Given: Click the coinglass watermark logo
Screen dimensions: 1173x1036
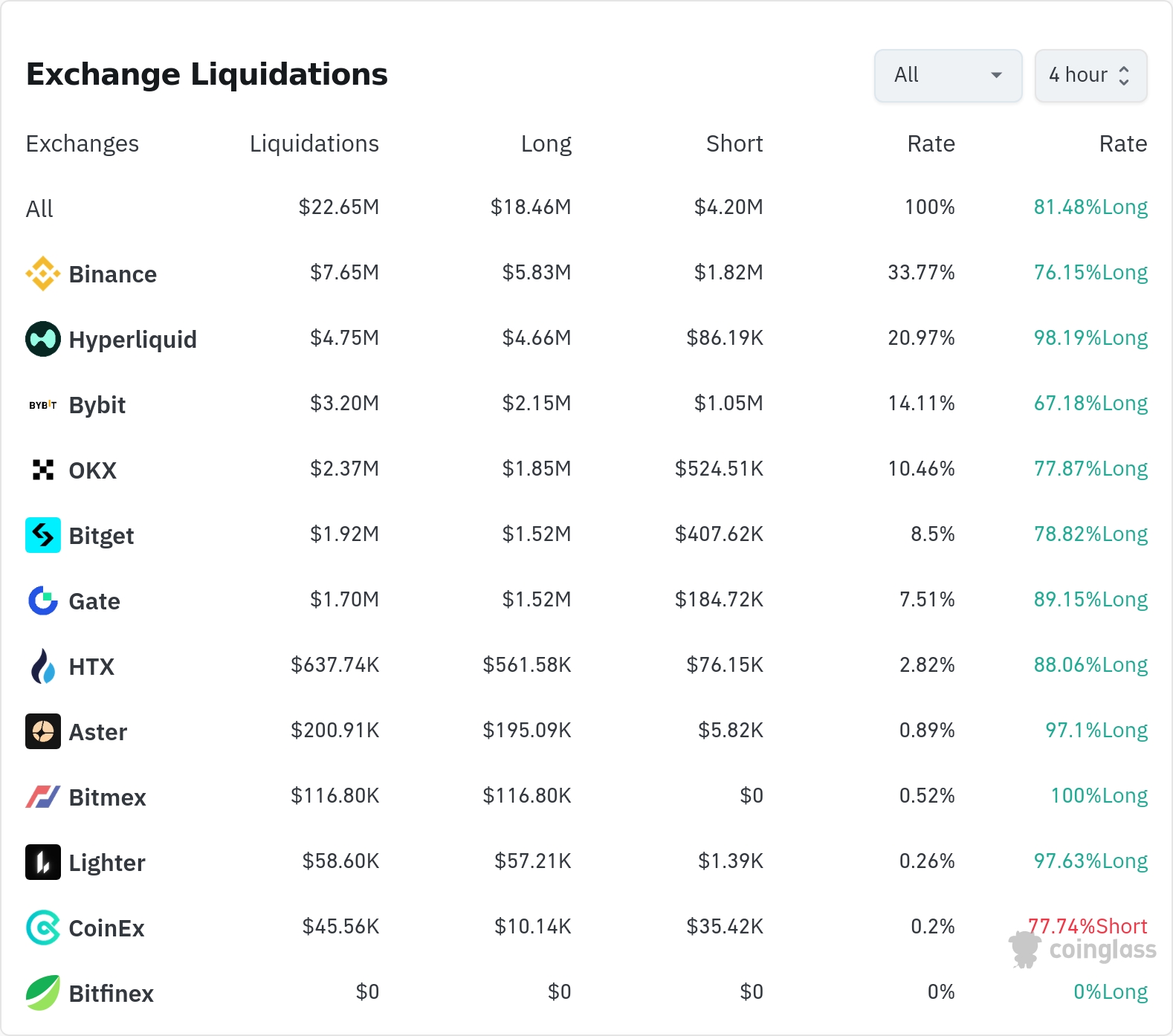Looking at the screenshot, I should (1083, 950).
